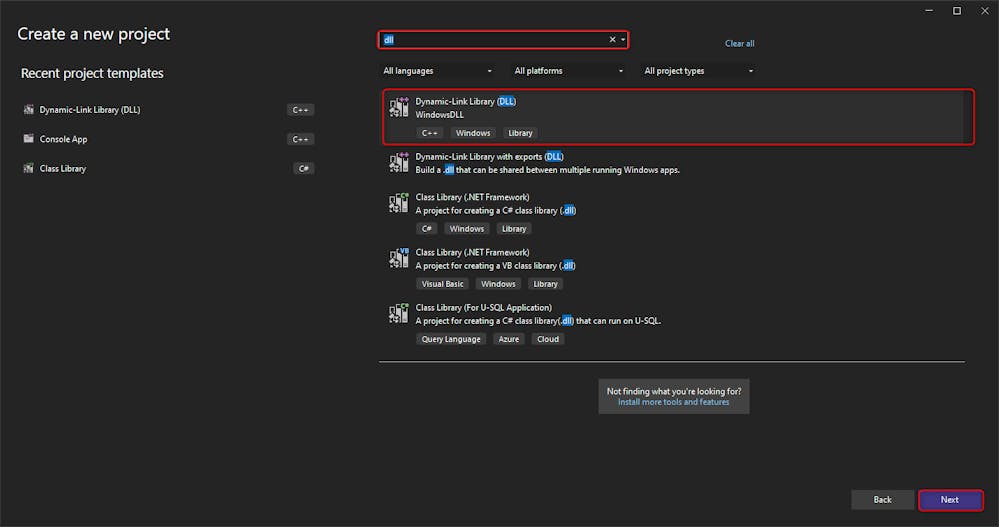The image size is (999, 527).
Task: Click C++ badge beside recent Dynamic-Link Library
Action: coord(300,110)
